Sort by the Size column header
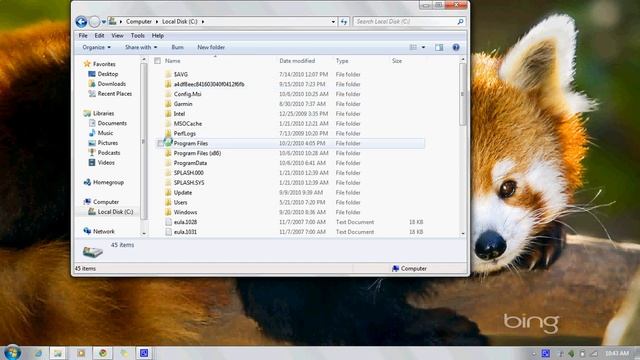Screen dimensions: 640x360 click(397, 61)
